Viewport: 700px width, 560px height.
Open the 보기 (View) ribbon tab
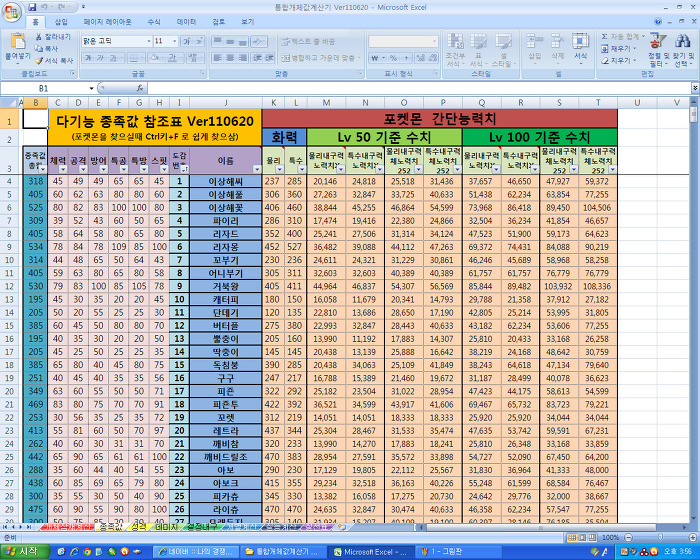(246, 21)
